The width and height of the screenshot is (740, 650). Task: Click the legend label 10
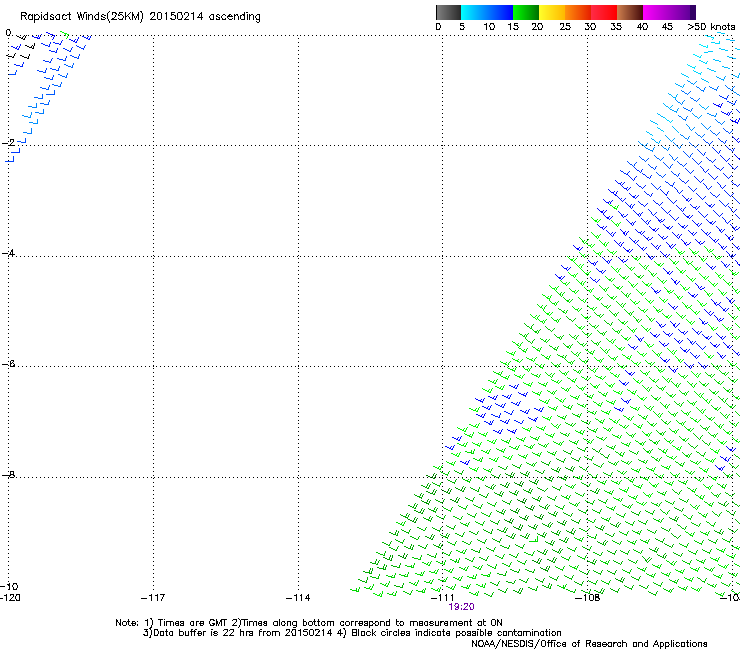point(489,27)
